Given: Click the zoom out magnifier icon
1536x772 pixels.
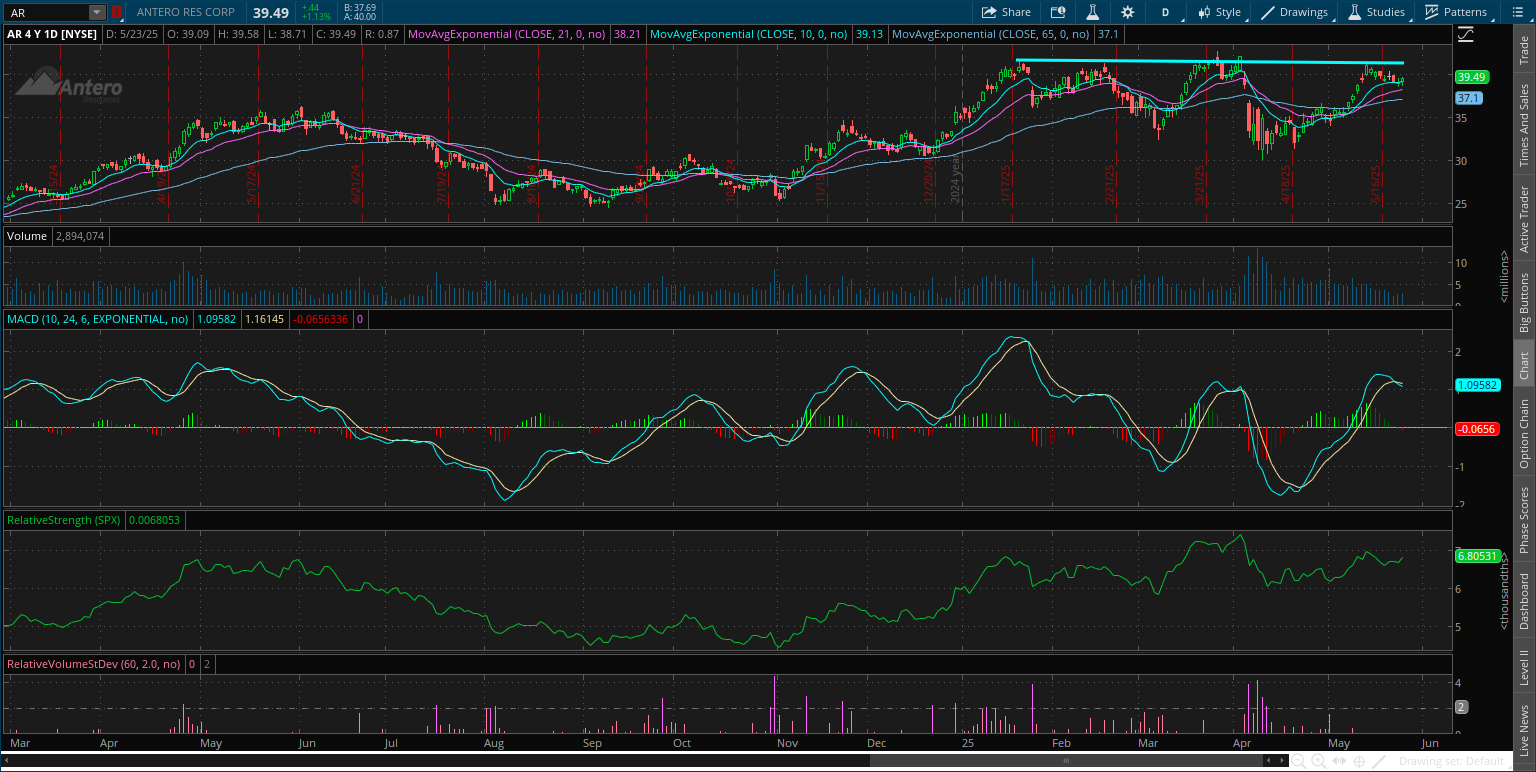Looking at the screenshot, I should click(x=1300, y=761).
